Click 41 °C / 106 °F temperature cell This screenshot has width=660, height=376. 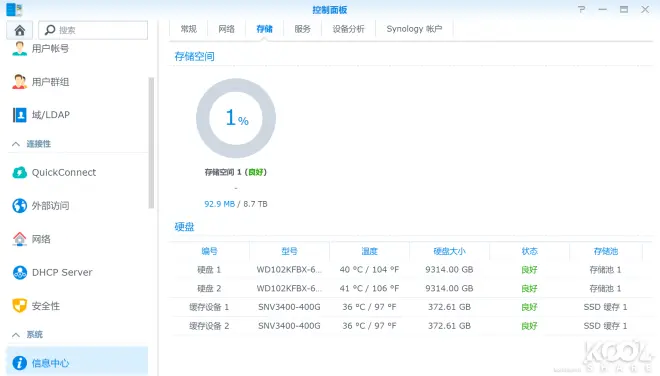click(369, 288)
